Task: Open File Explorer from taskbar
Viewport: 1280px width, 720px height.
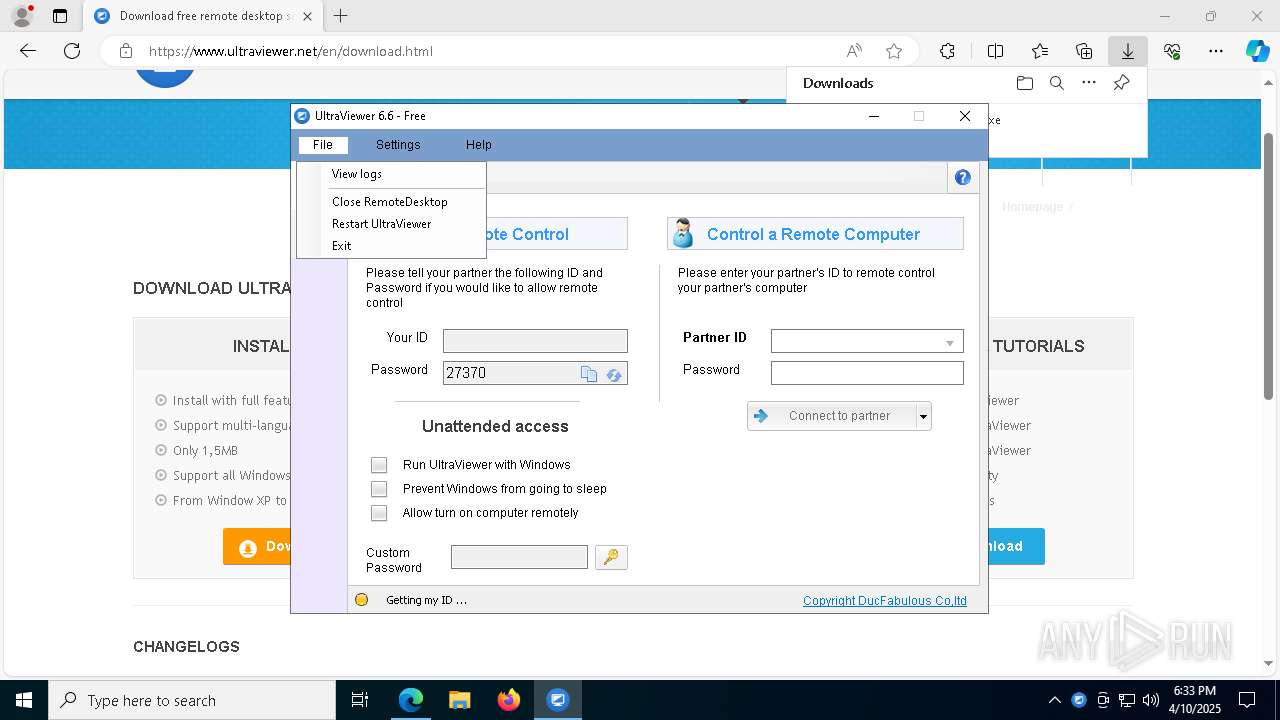Action: (x=460, y=700)
